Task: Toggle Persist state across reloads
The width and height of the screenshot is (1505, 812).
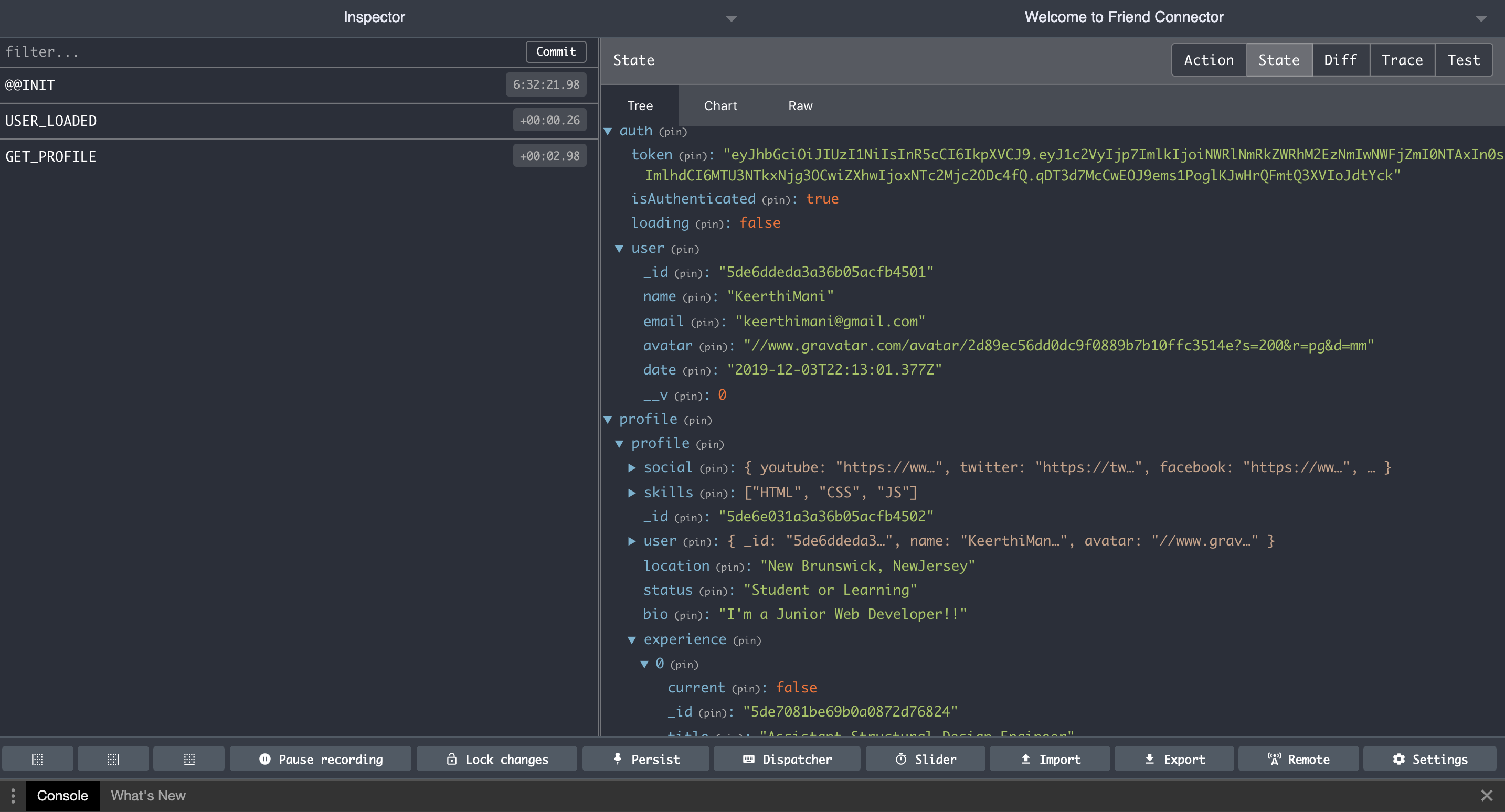Action: point(645,759)
